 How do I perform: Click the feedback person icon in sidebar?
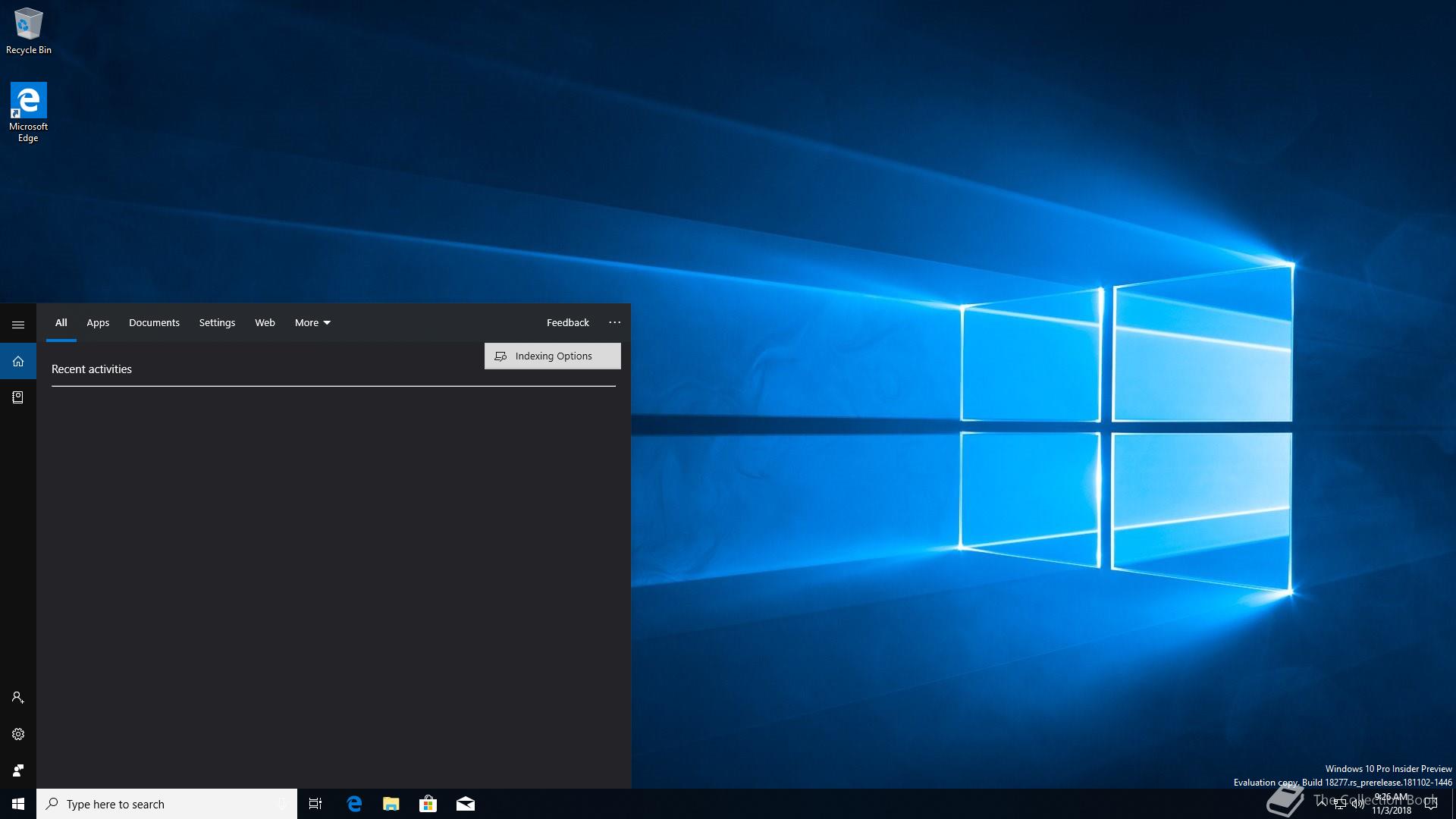click(18, 770)
